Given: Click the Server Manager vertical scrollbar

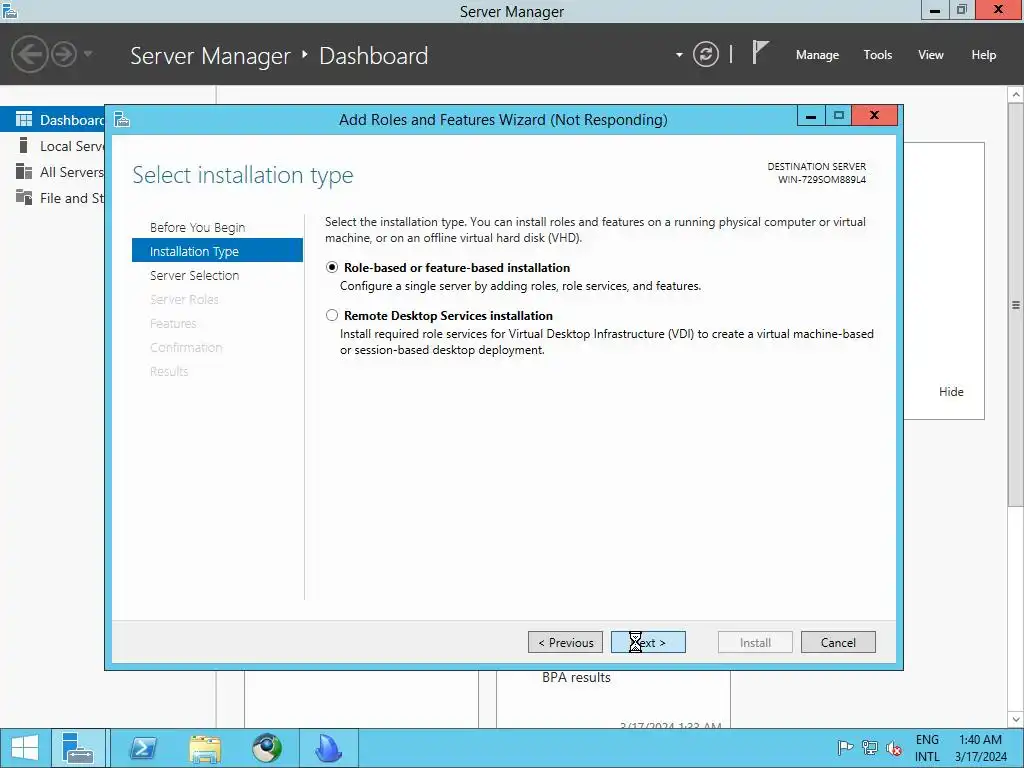Looking at the screenshot, I should [1016, 304].
